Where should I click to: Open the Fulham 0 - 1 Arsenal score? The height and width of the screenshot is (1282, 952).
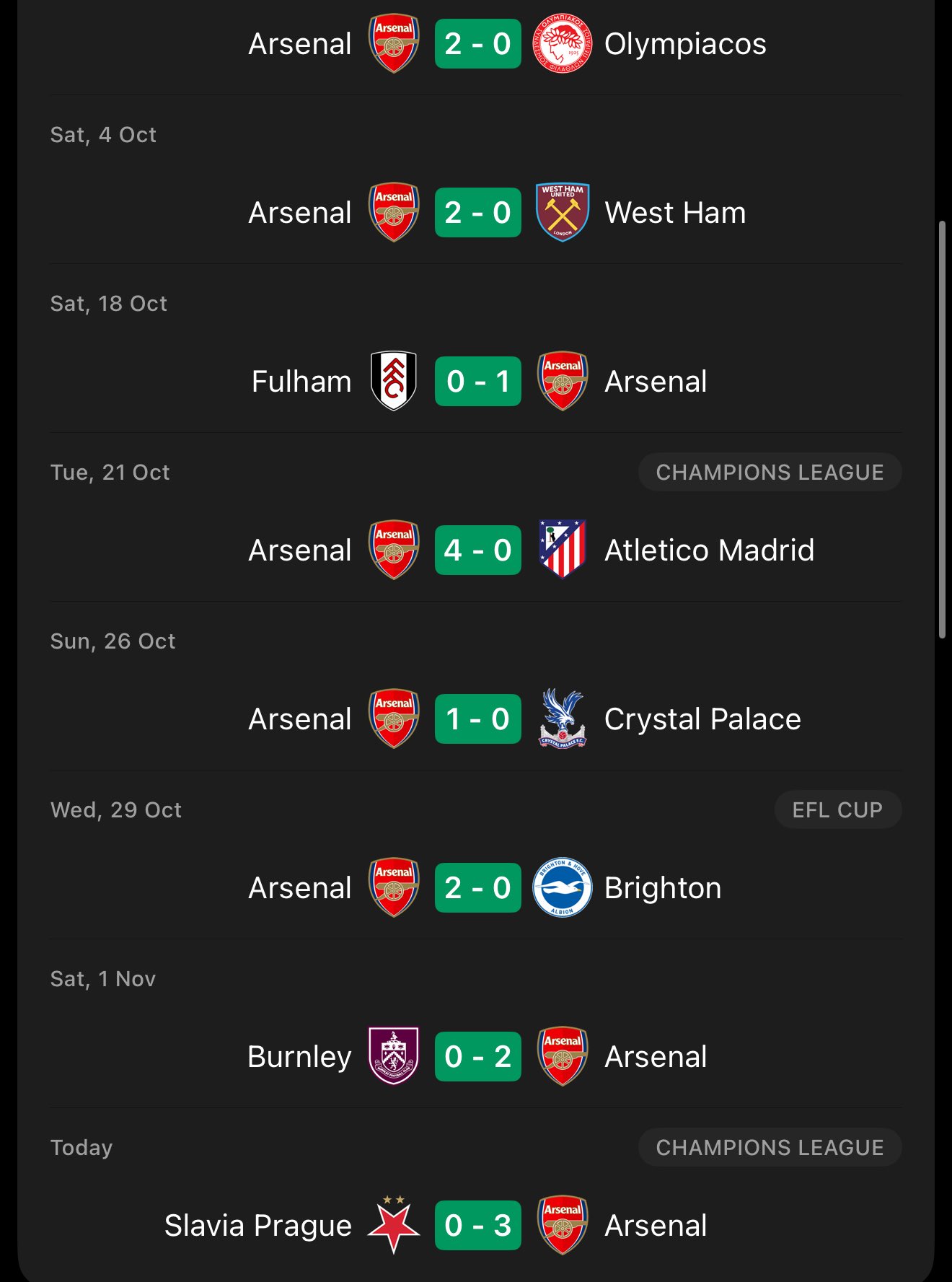(x=478, y=381)
